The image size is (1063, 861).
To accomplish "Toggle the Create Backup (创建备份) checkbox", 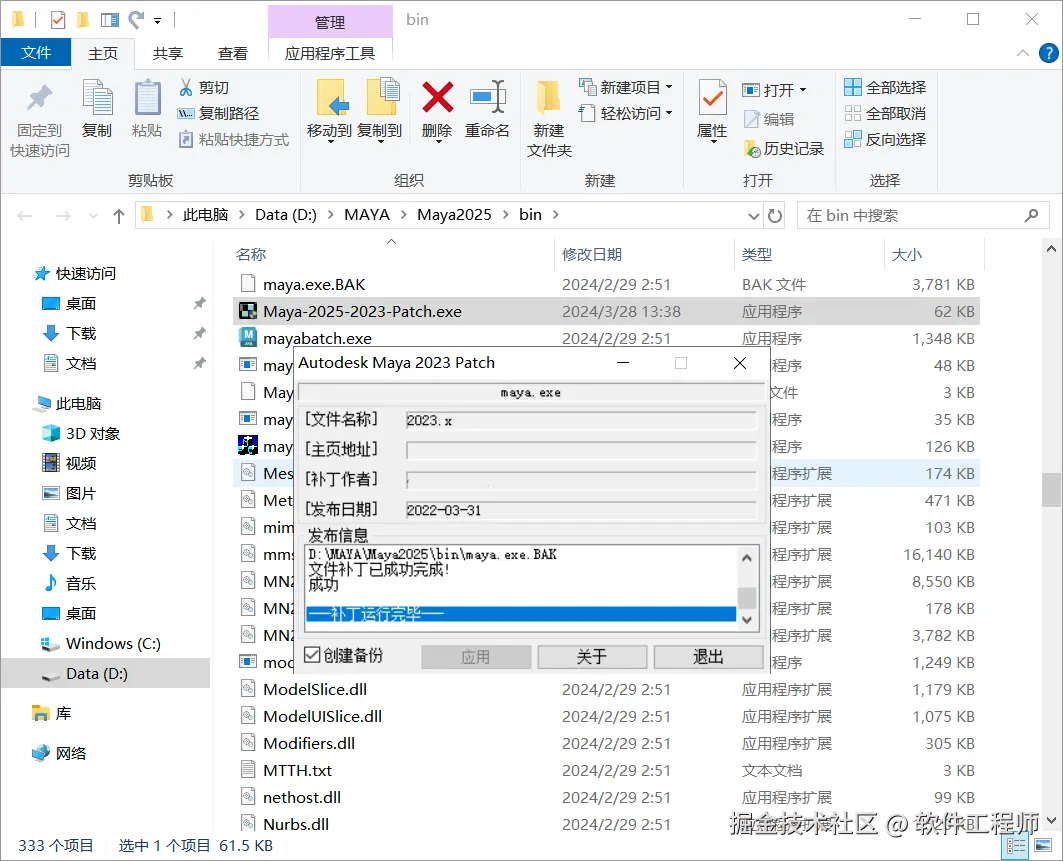I will [x=312, y=655].
